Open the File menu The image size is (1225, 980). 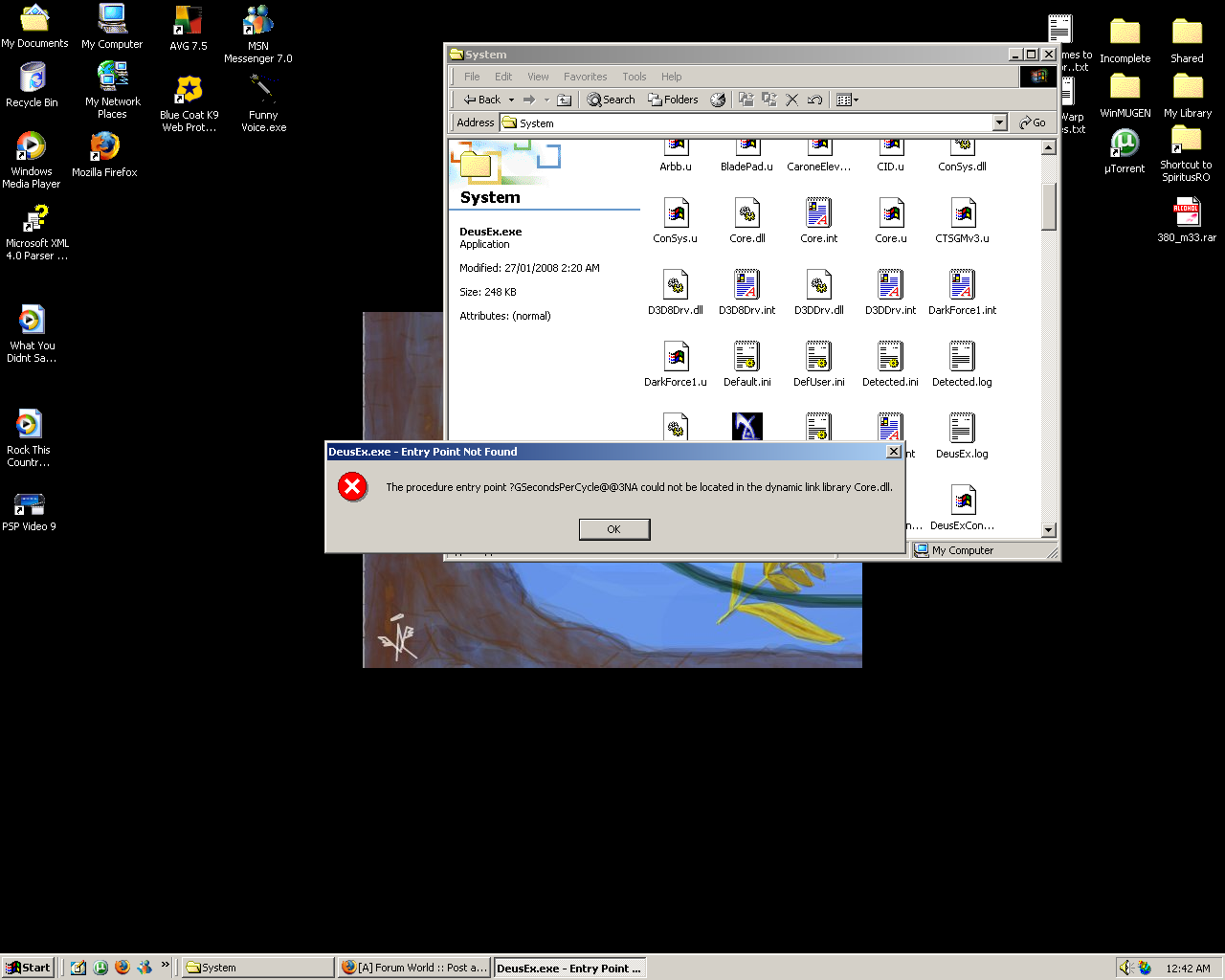point(472,77)
